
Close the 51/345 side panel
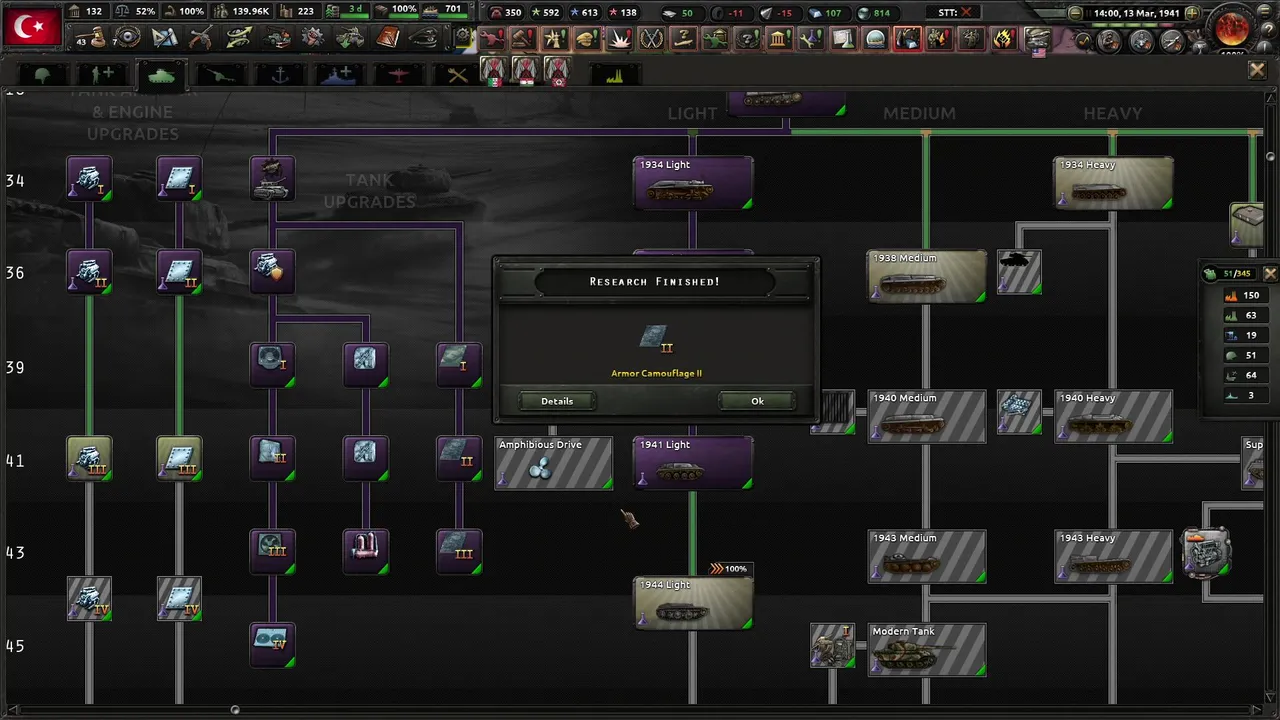click(x=1269, y=273)
